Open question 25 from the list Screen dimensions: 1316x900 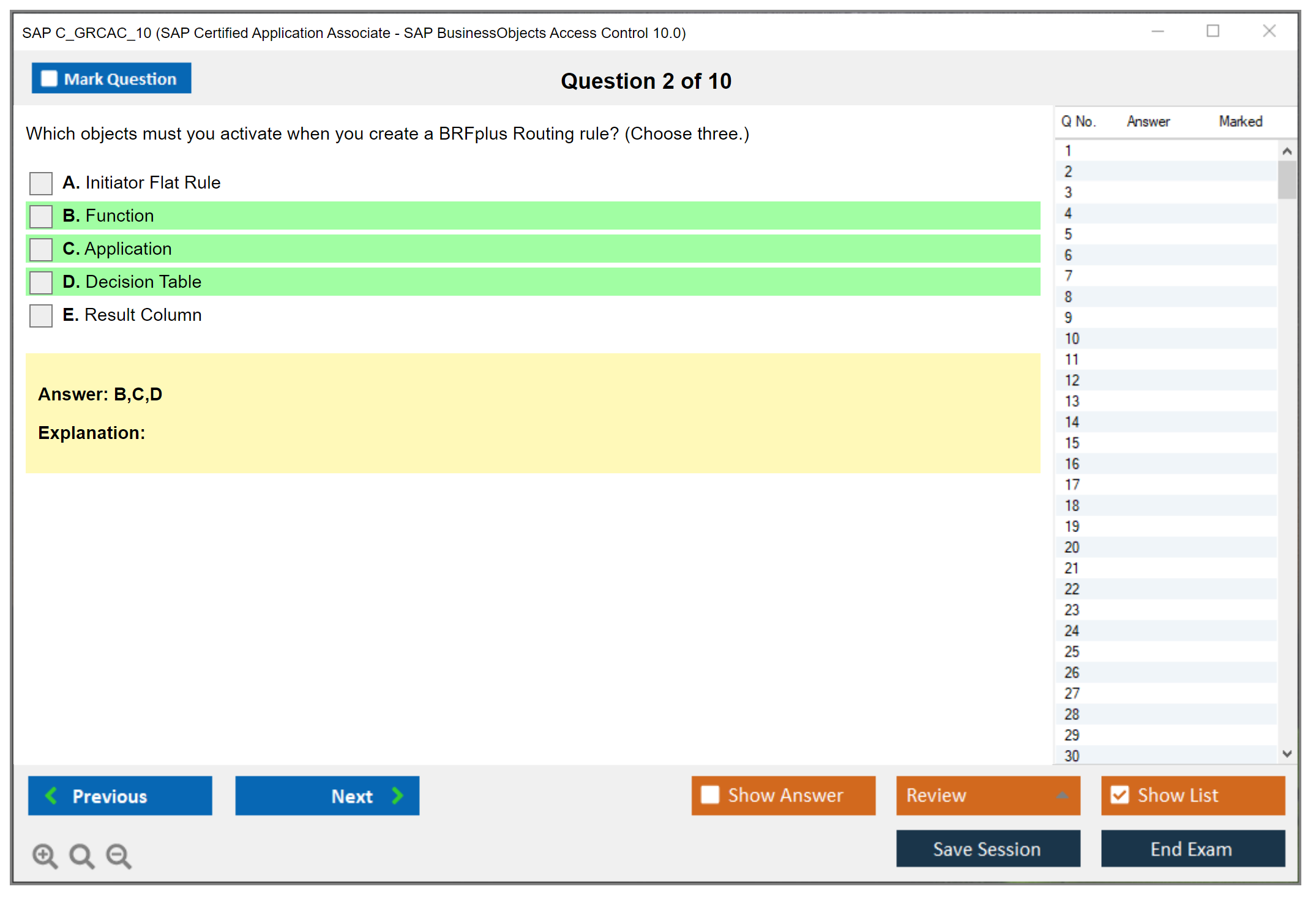pyautogui.click(x=1072, y=651)
